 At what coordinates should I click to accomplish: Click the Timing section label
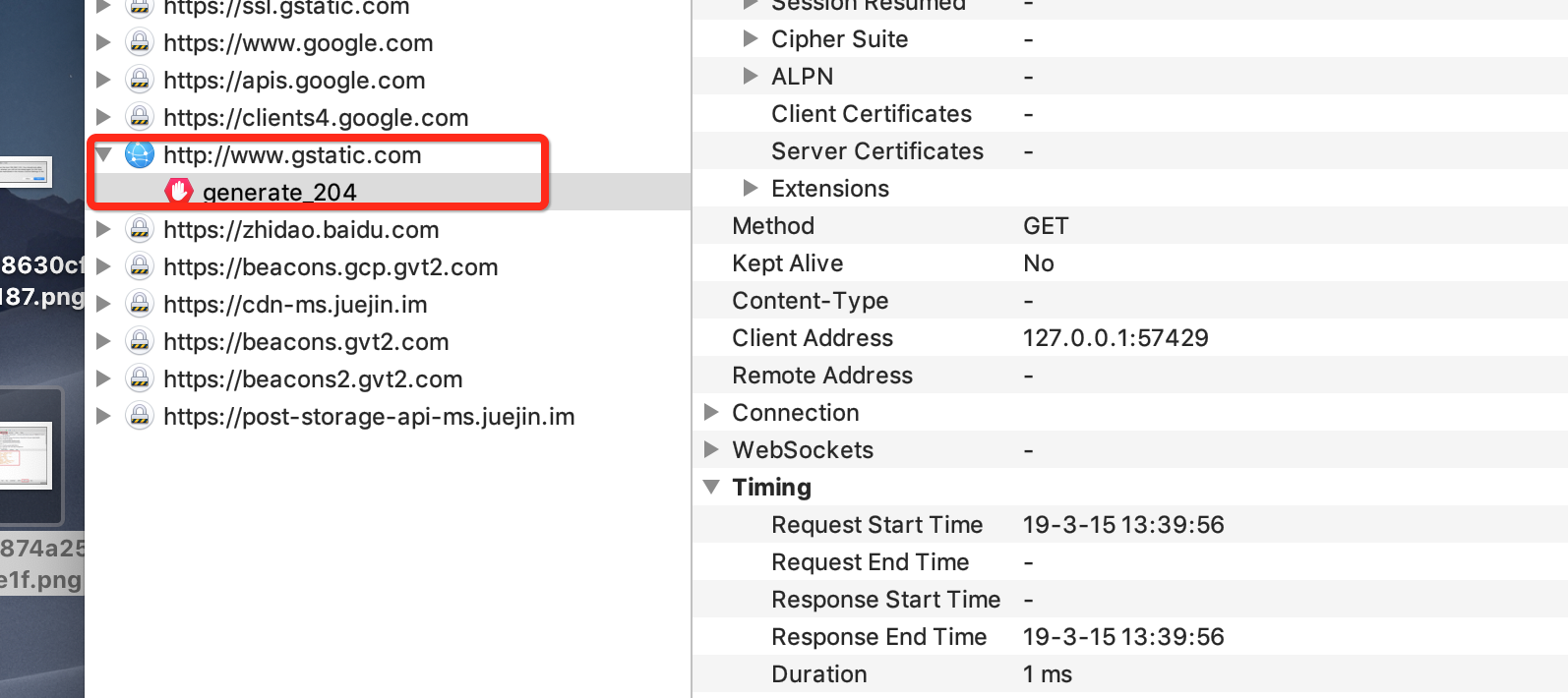point(772,488)
